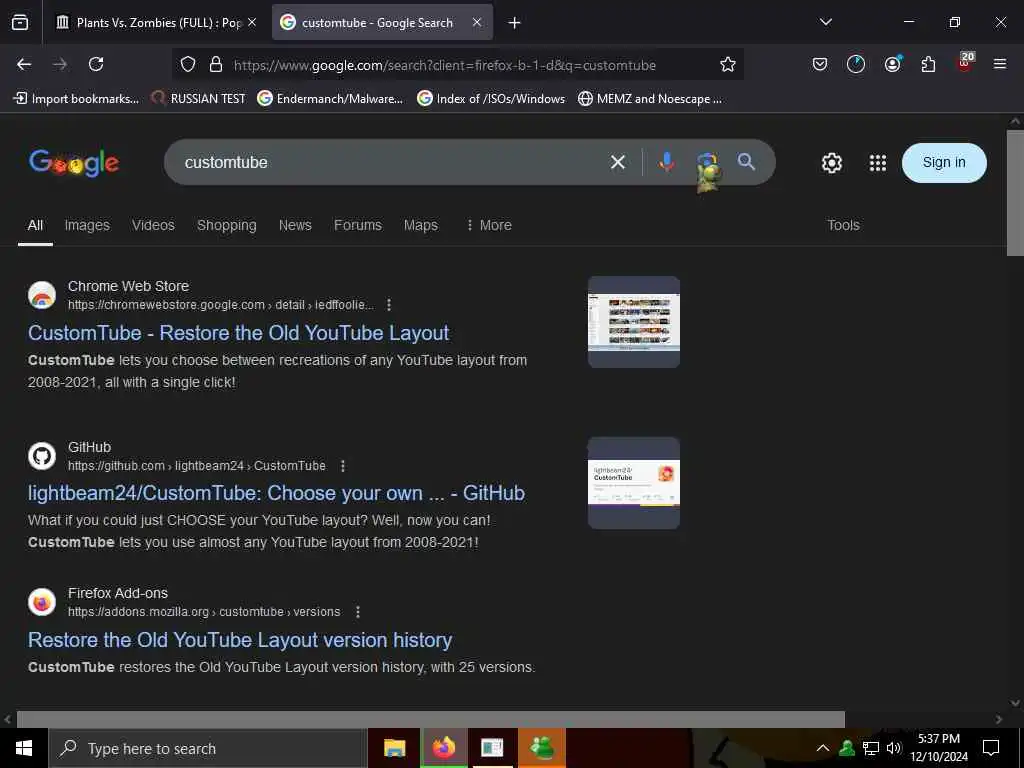Viewport: 1024px width, 768px height.
Task: Click the Firefox taskbar icon
Action: coord(444,748)
